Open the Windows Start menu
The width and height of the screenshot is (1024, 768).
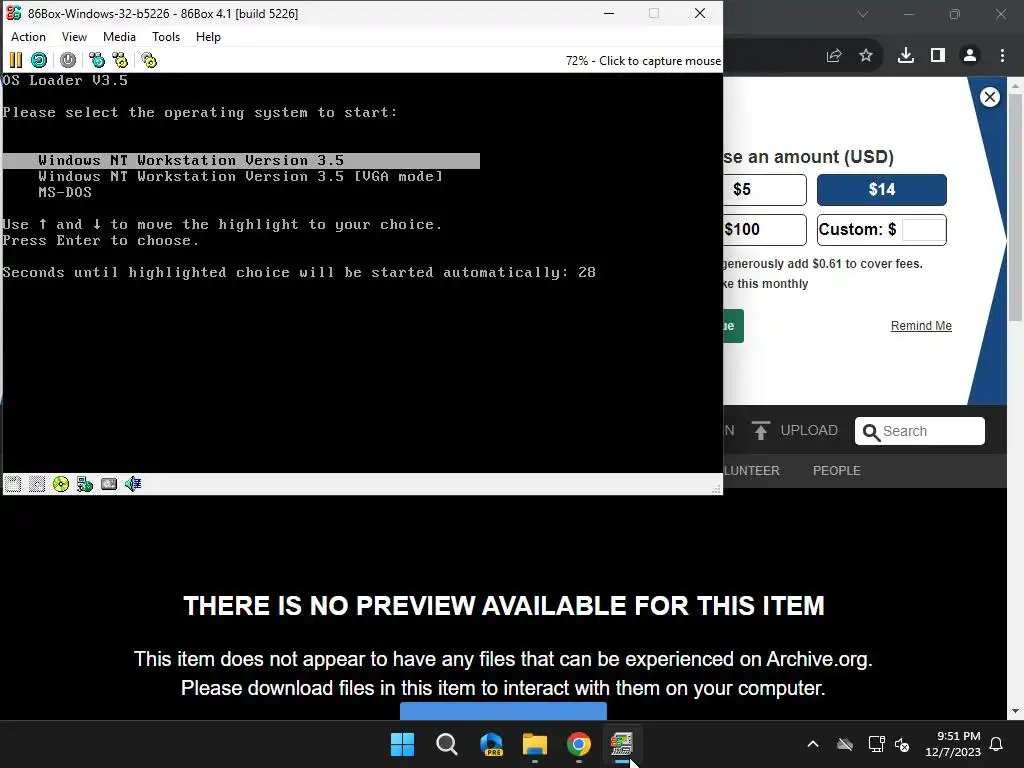[402, 744]
